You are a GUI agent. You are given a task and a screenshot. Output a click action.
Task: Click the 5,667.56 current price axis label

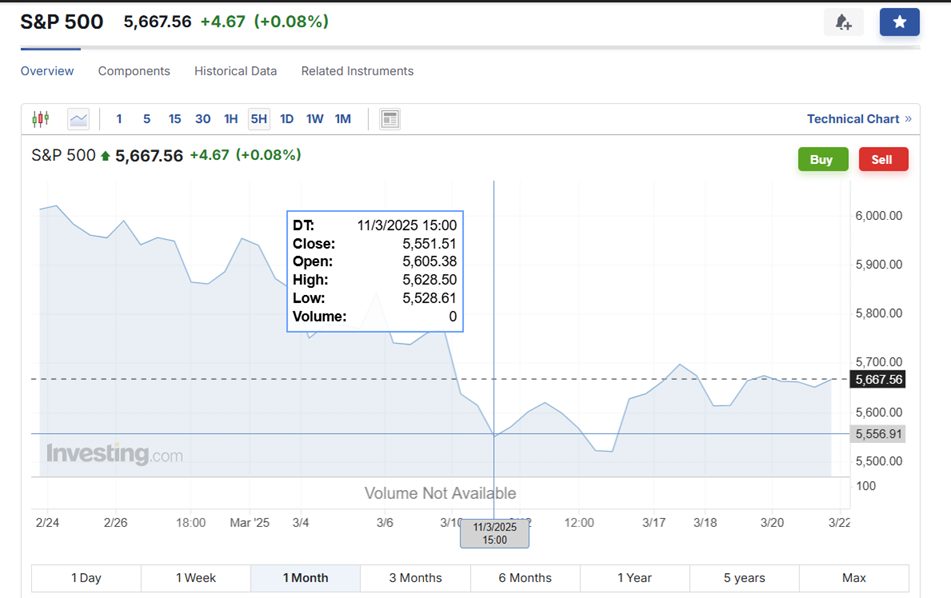coord(878,380)
